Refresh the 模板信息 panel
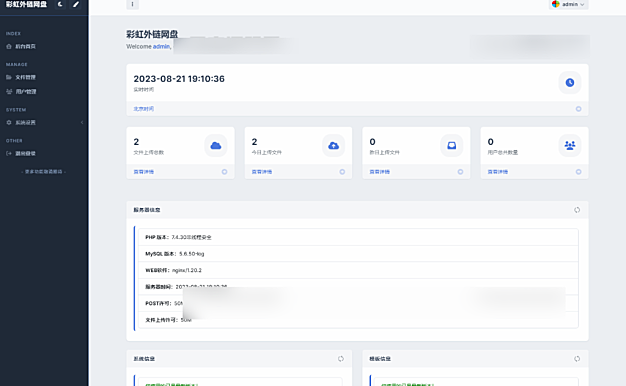Viewport: 626px width, 386px height. 577,359
